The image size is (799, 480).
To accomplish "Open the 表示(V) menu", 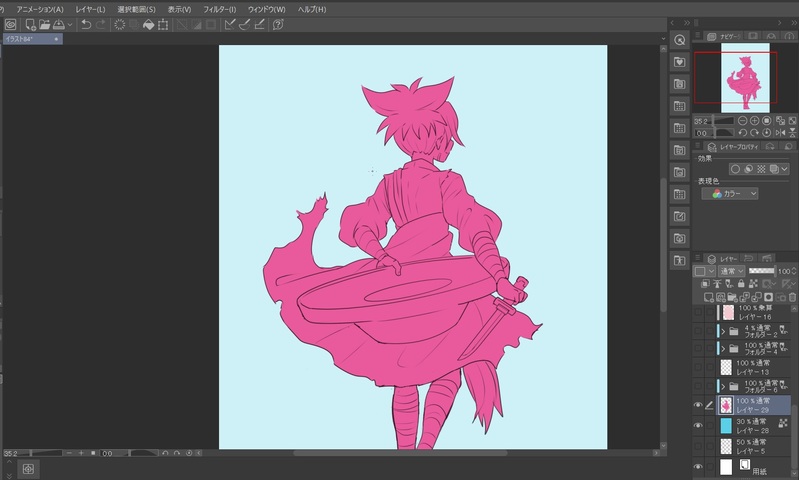I will pos(179,9).
